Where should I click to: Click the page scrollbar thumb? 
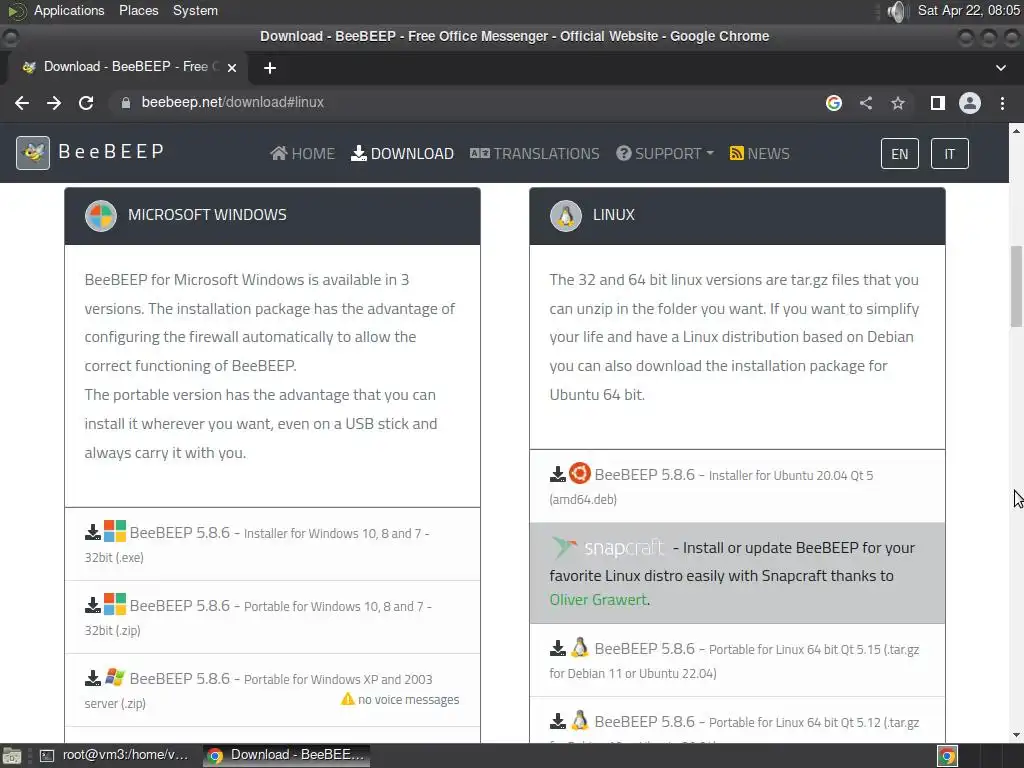(1016, 286)
